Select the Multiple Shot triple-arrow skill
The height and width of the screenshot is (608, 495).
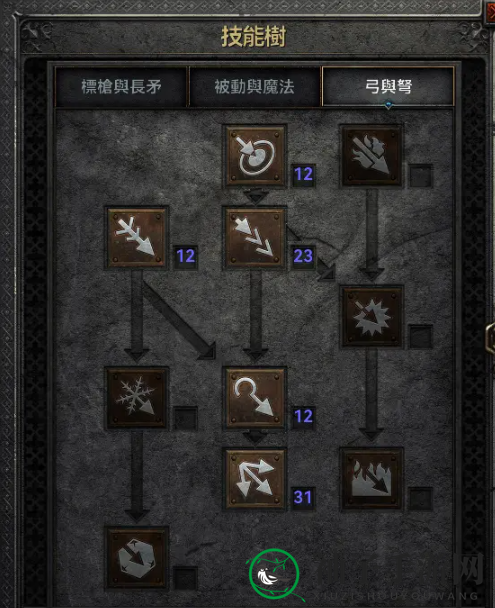tap(255, 238)
